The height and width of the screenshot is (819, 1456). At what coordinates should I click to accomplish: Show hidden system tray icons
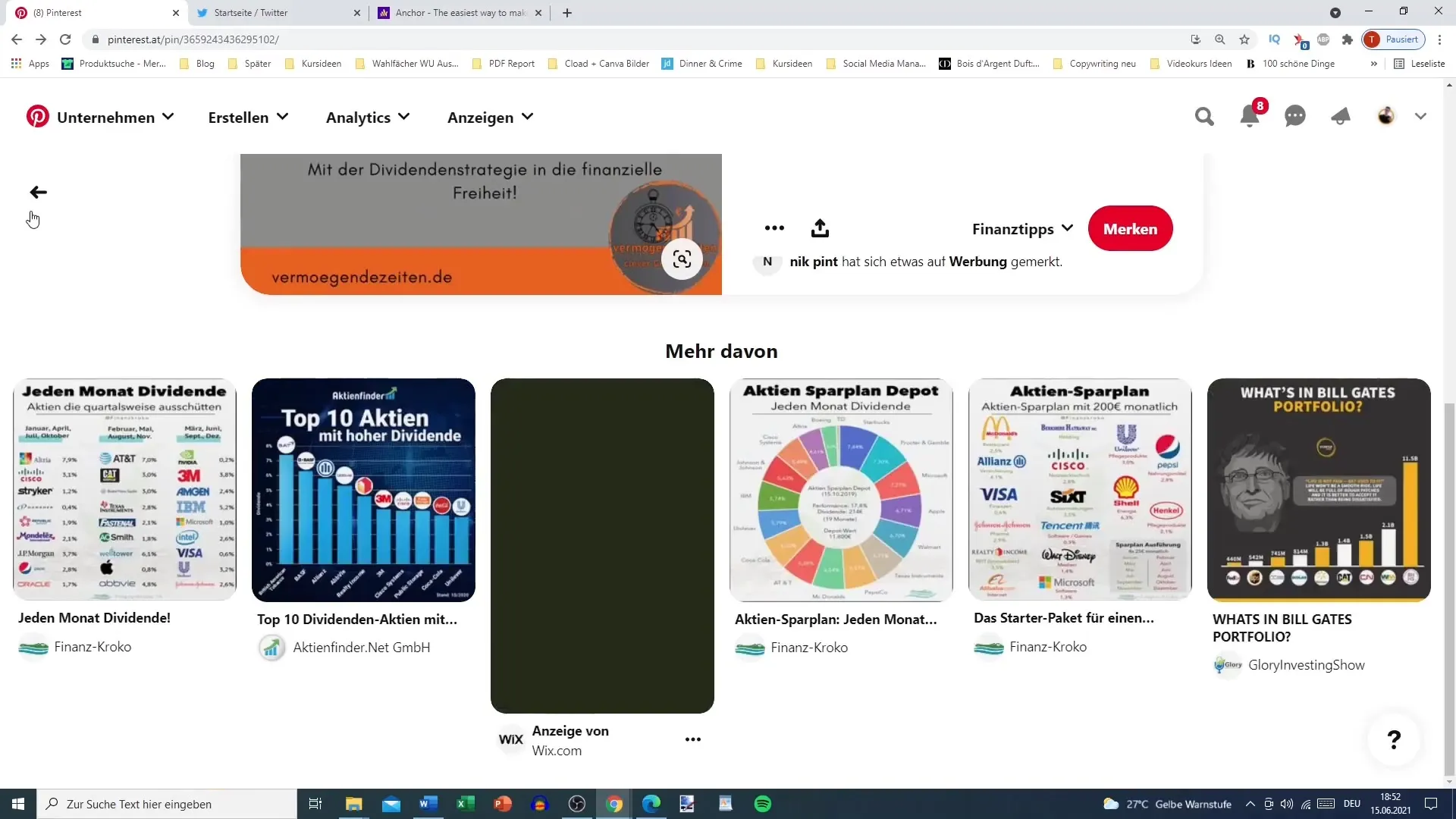[x=1250, y=804]
